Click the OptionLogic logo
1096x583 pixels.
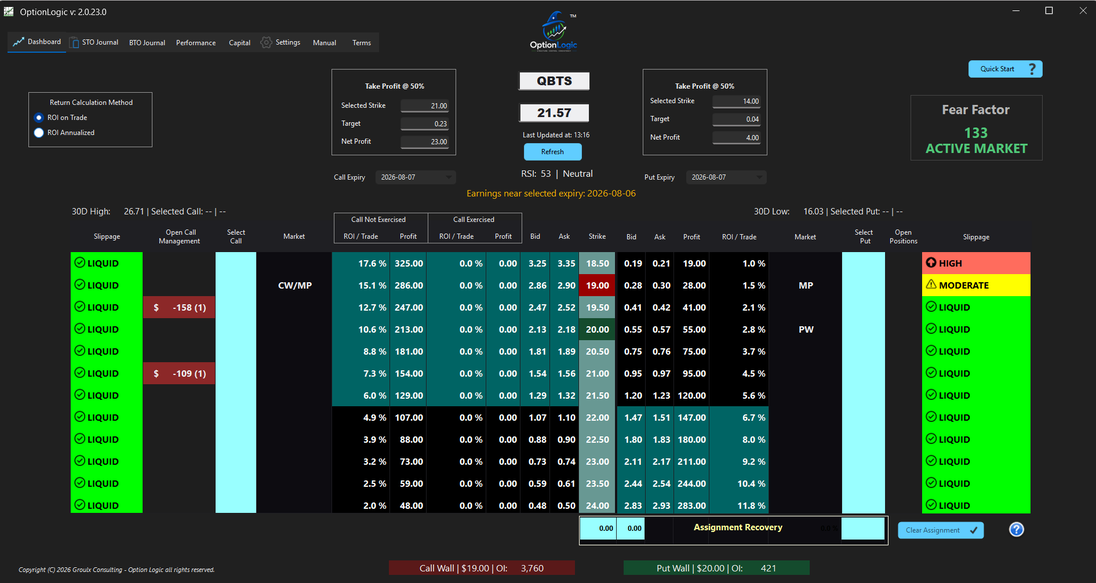(554, 32)
